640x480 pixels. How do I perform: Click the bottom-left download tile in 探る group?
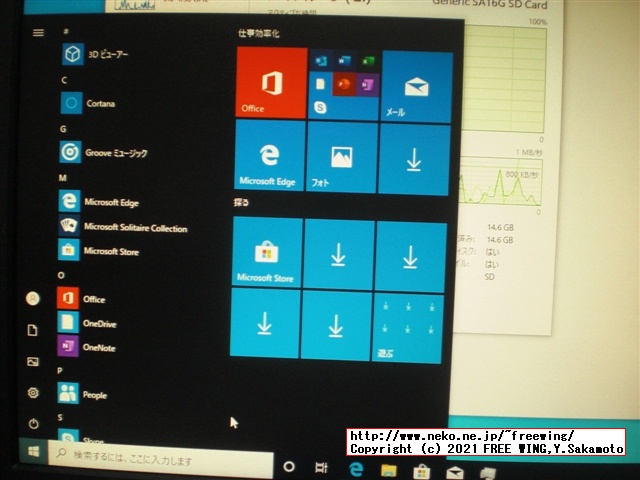(x=265, y=322)
